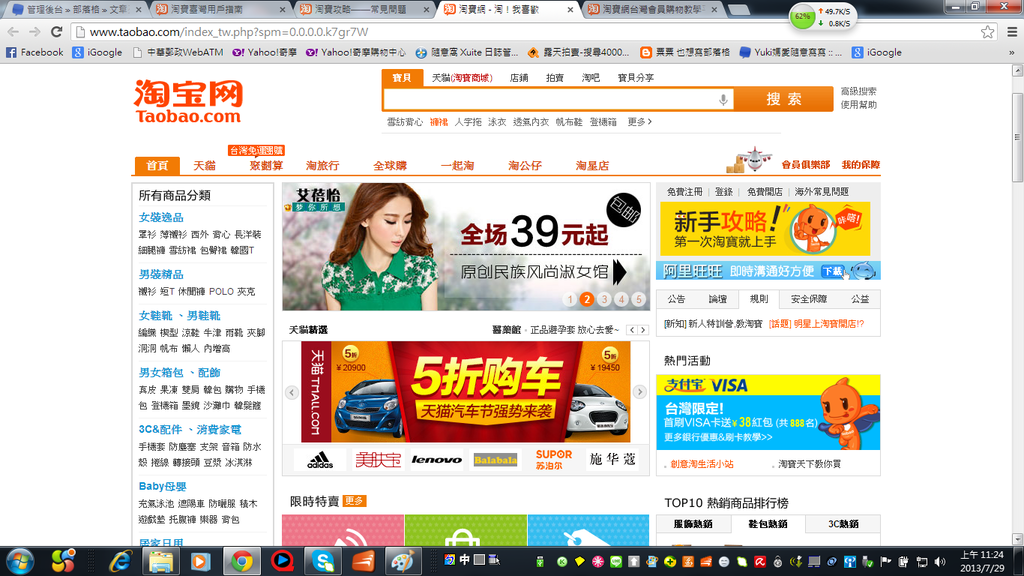Screen dimensions: 1024x576
Task: Open the 會員俱樂部 link
Action: (x=806, y=165)
